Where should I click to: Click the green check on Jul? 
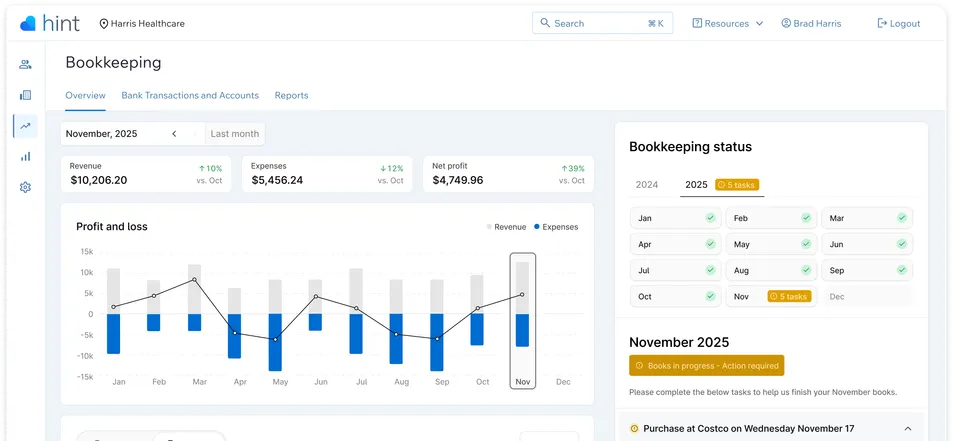click(710, 270)
